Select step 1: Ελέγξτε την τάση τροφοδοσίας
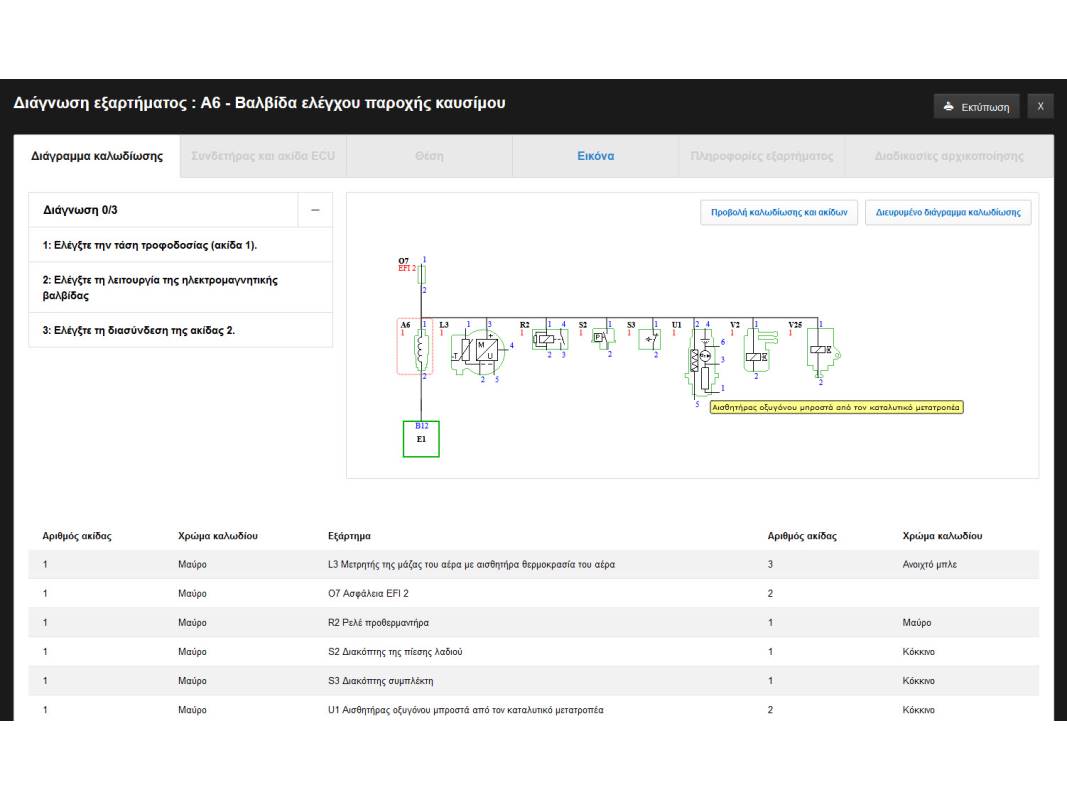 (181, 245)
